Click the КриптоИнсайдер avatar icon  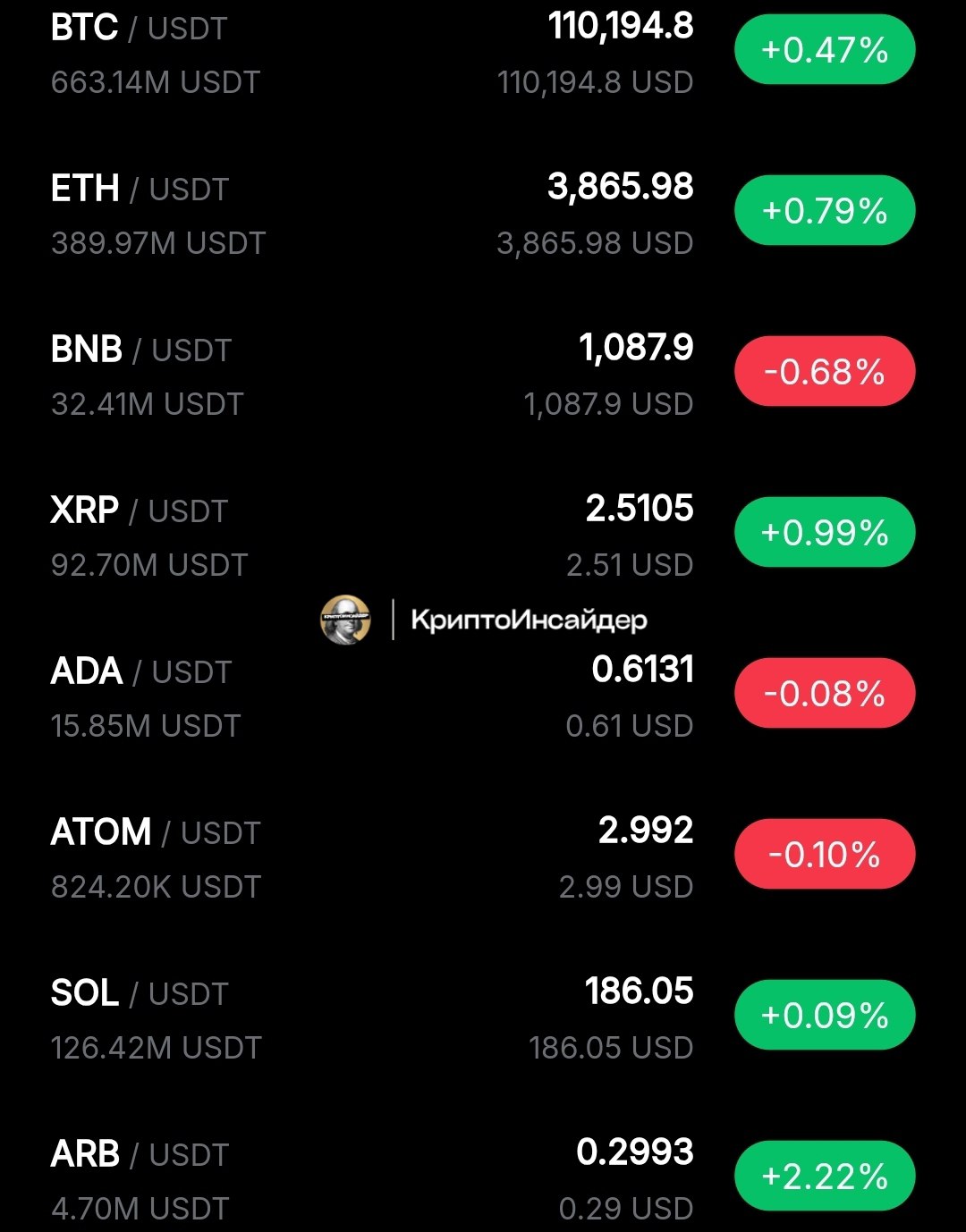click(345, 620)
